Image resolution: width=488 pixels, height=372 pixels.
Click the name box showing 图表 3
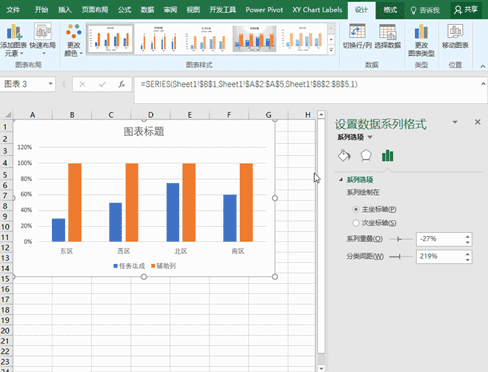pyautogui.click(x=23, y=84)
